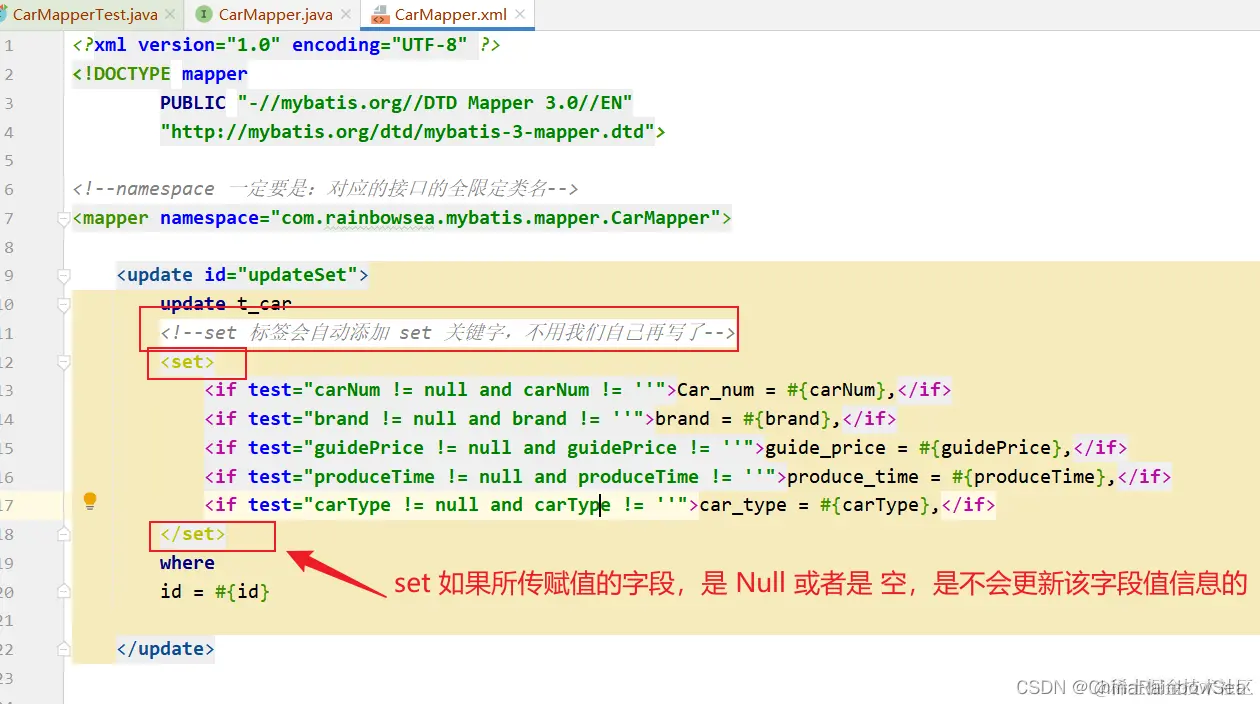The height and width of the screenshot is (704, 1260).
Task: Click the 'car_type = #{carType},' assignment
Action: point(820,505)
